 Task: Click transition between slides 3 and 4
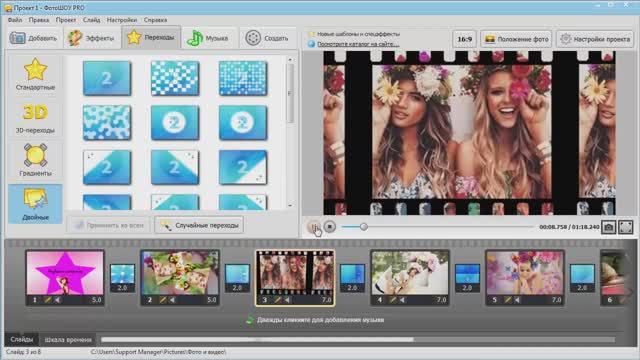click(352, 278)
